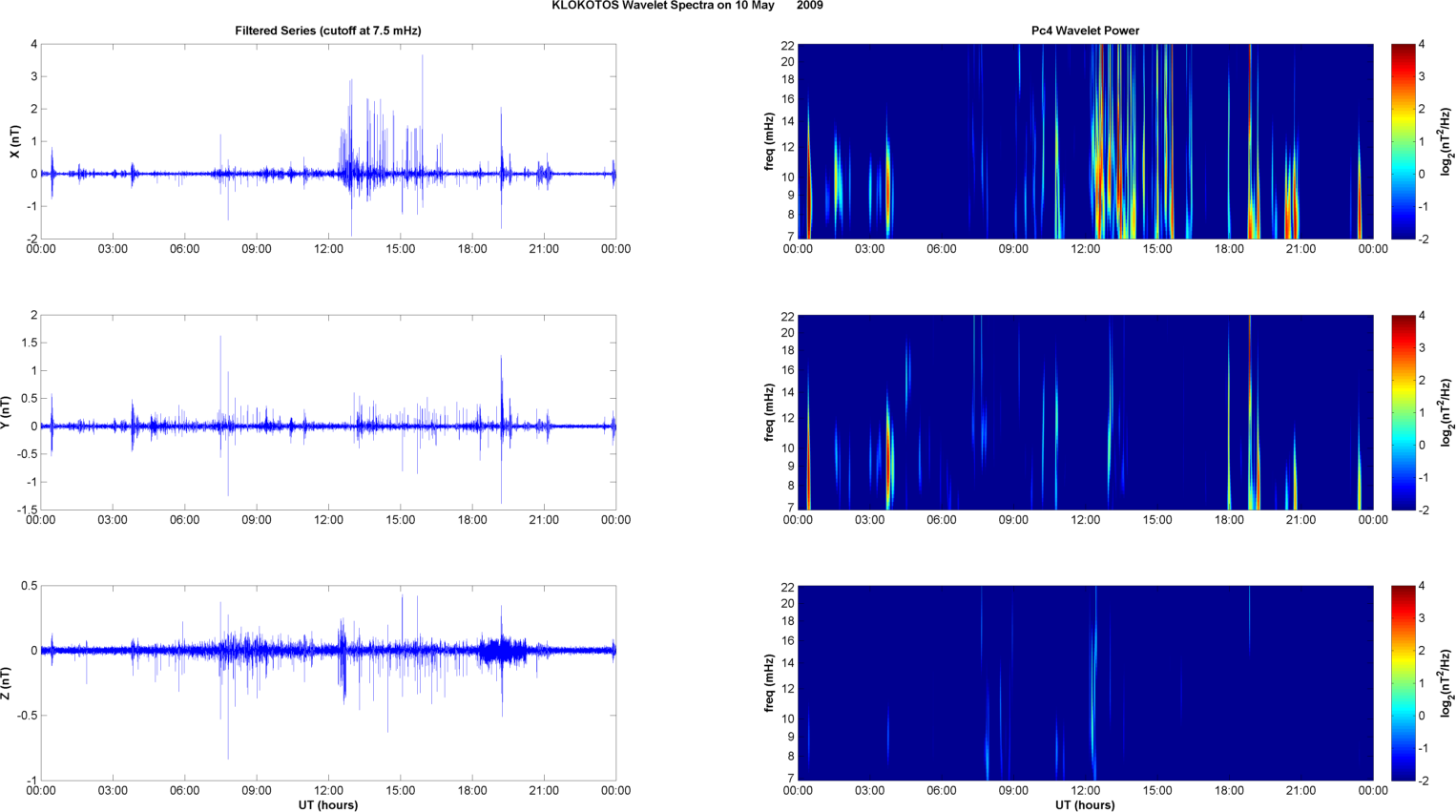
Task: Click the log2(nT²/Hz) label of the Y-row color bar
Action: [1446, 412]
